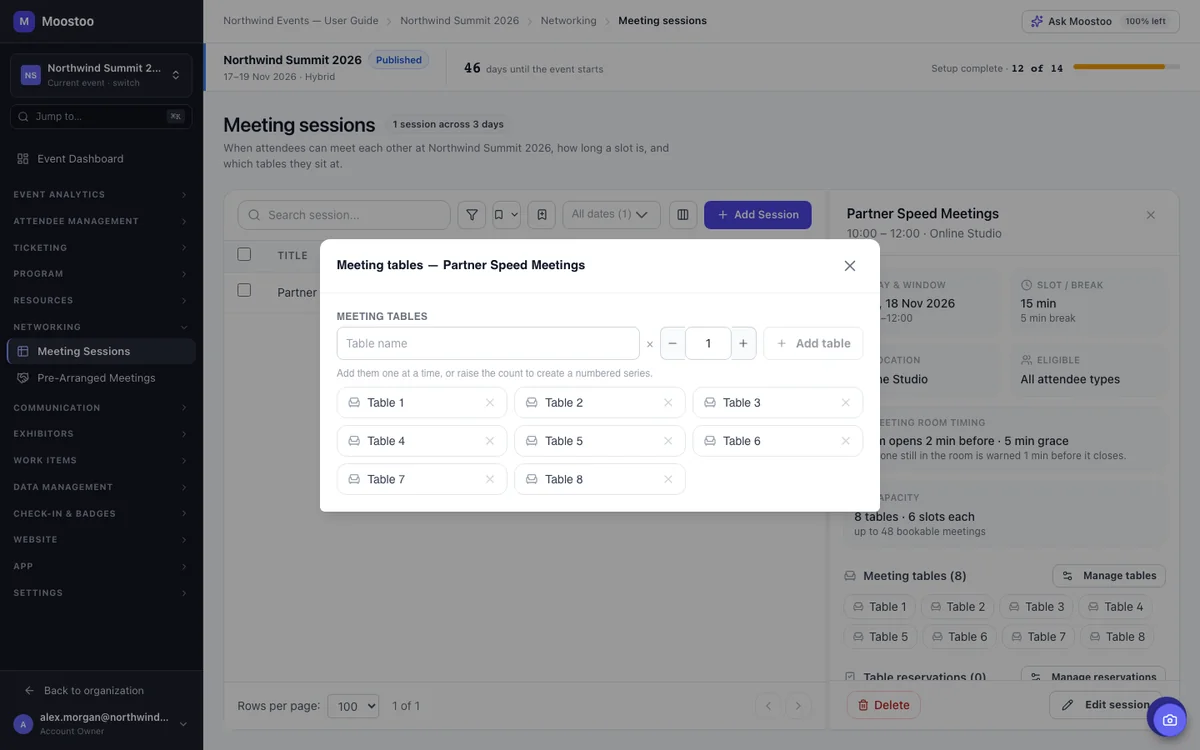
Task: Remove Table 8 with its X icon
Action: (668, 479)
